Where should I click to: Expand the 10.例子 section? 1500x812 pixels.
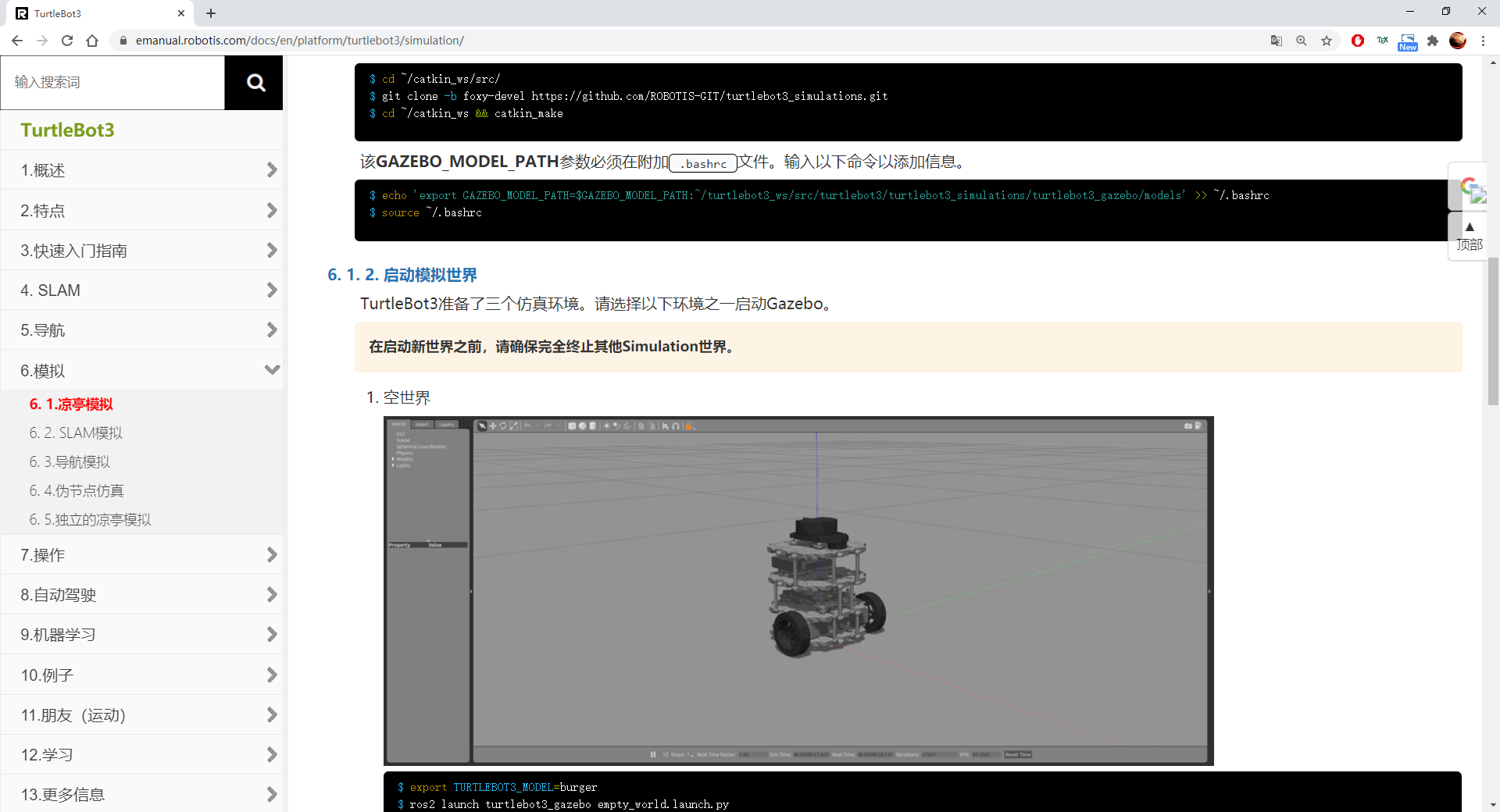tap(141, 675)
